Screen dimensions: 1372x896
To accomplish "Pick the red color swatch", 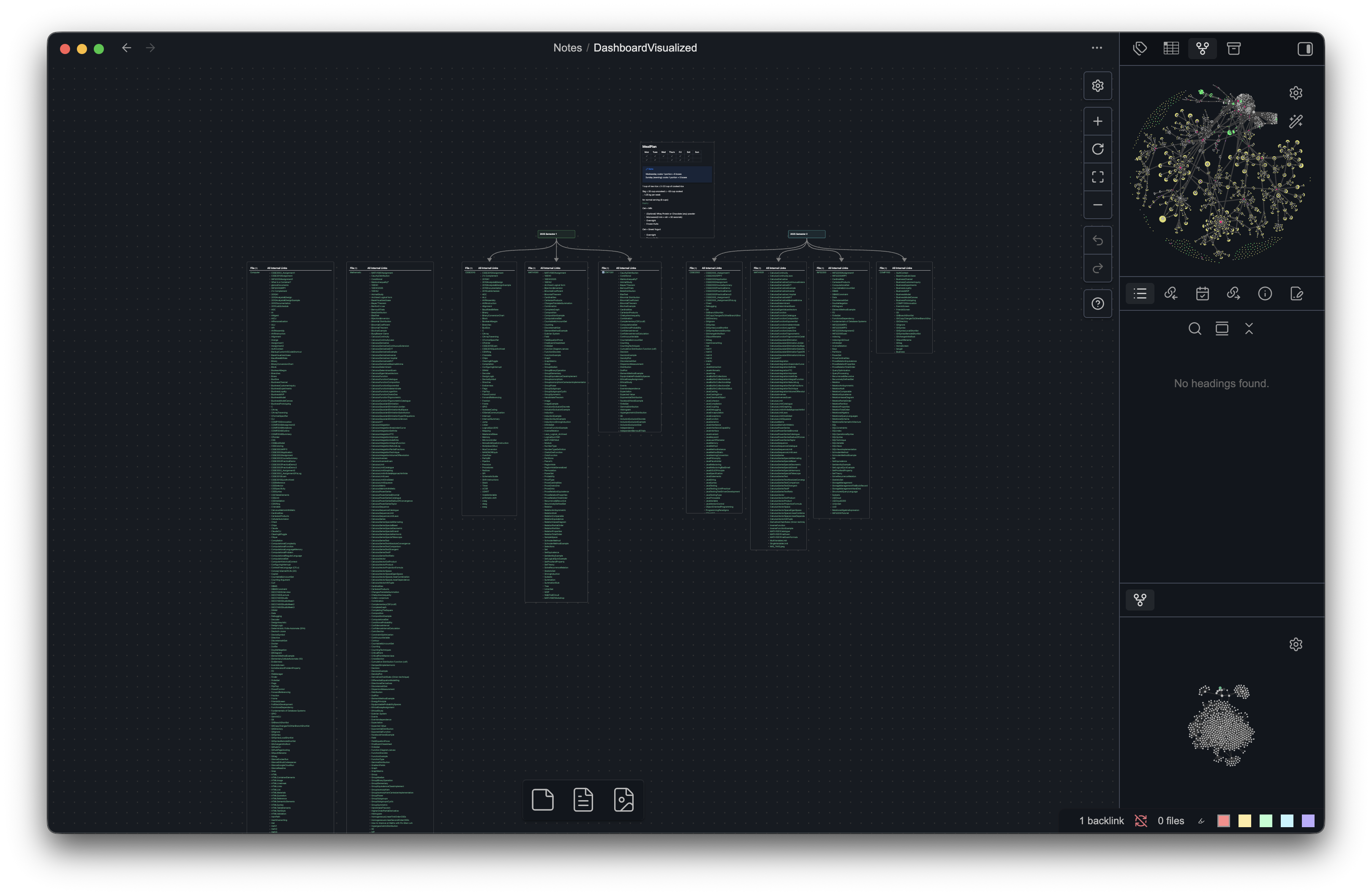I will (x=1223, y=820).
